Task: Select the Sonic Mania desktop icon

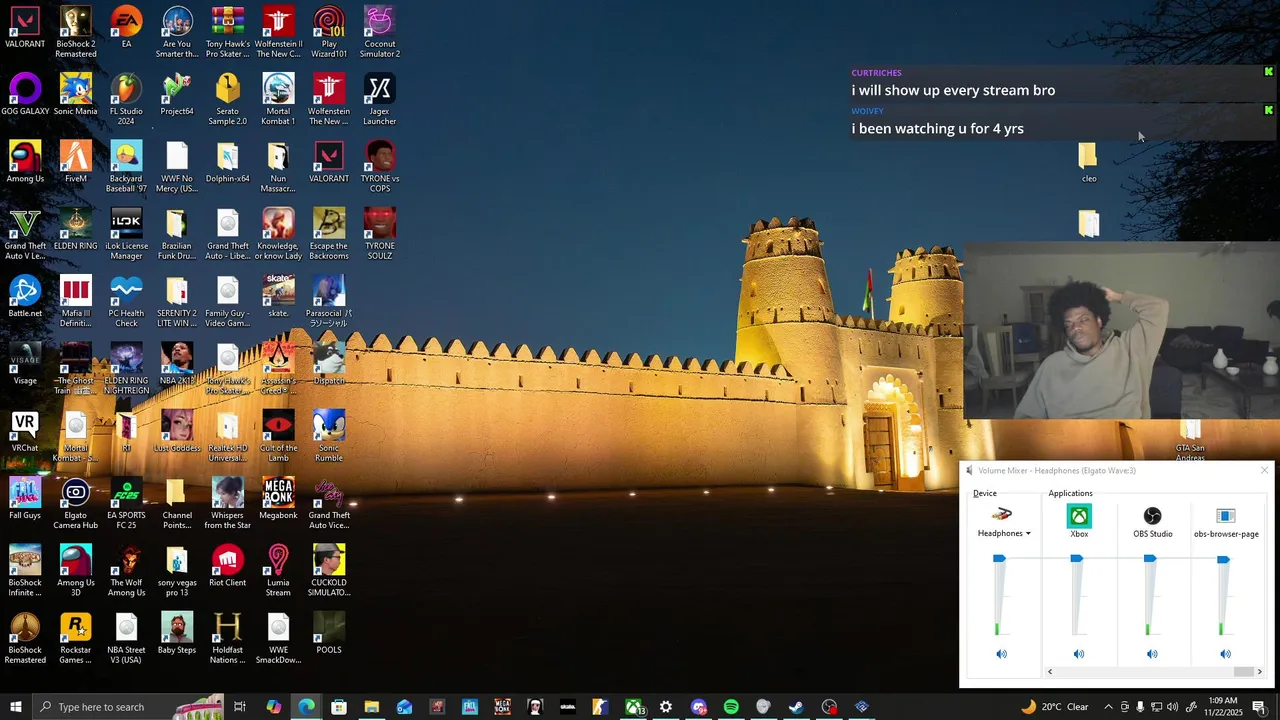Action: pyautogui.click(x=75, y=94)
